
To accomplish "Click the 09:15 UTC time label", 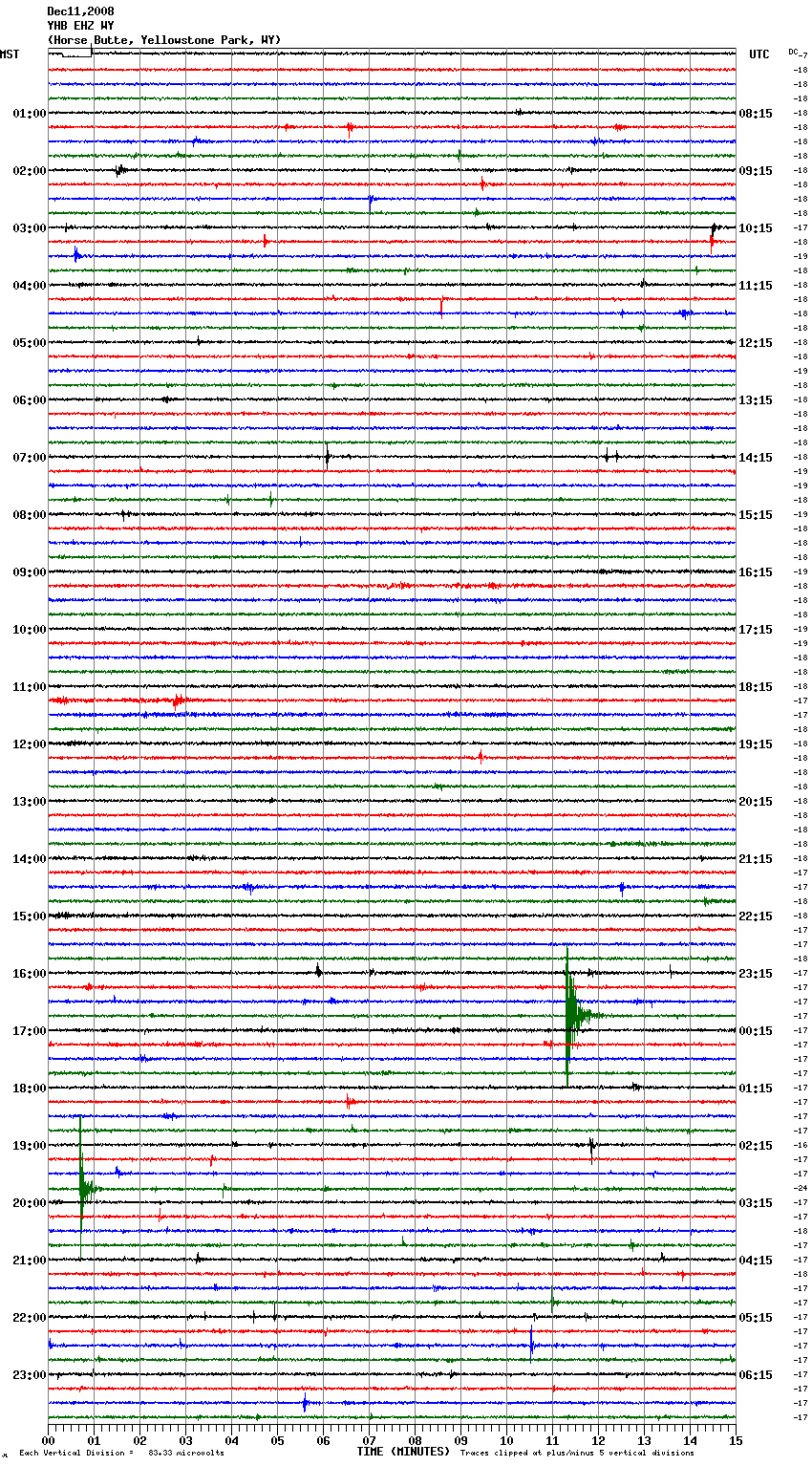I will pos(756,171).
